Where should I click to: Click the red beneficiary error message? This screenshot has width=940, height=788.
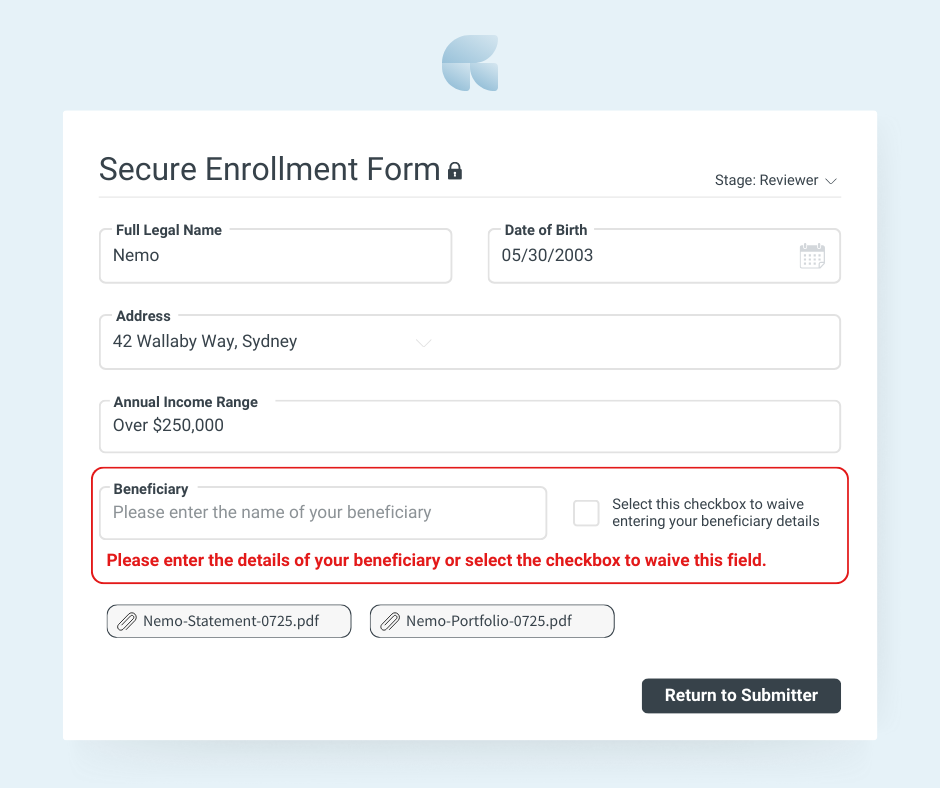tap(436, 560)
